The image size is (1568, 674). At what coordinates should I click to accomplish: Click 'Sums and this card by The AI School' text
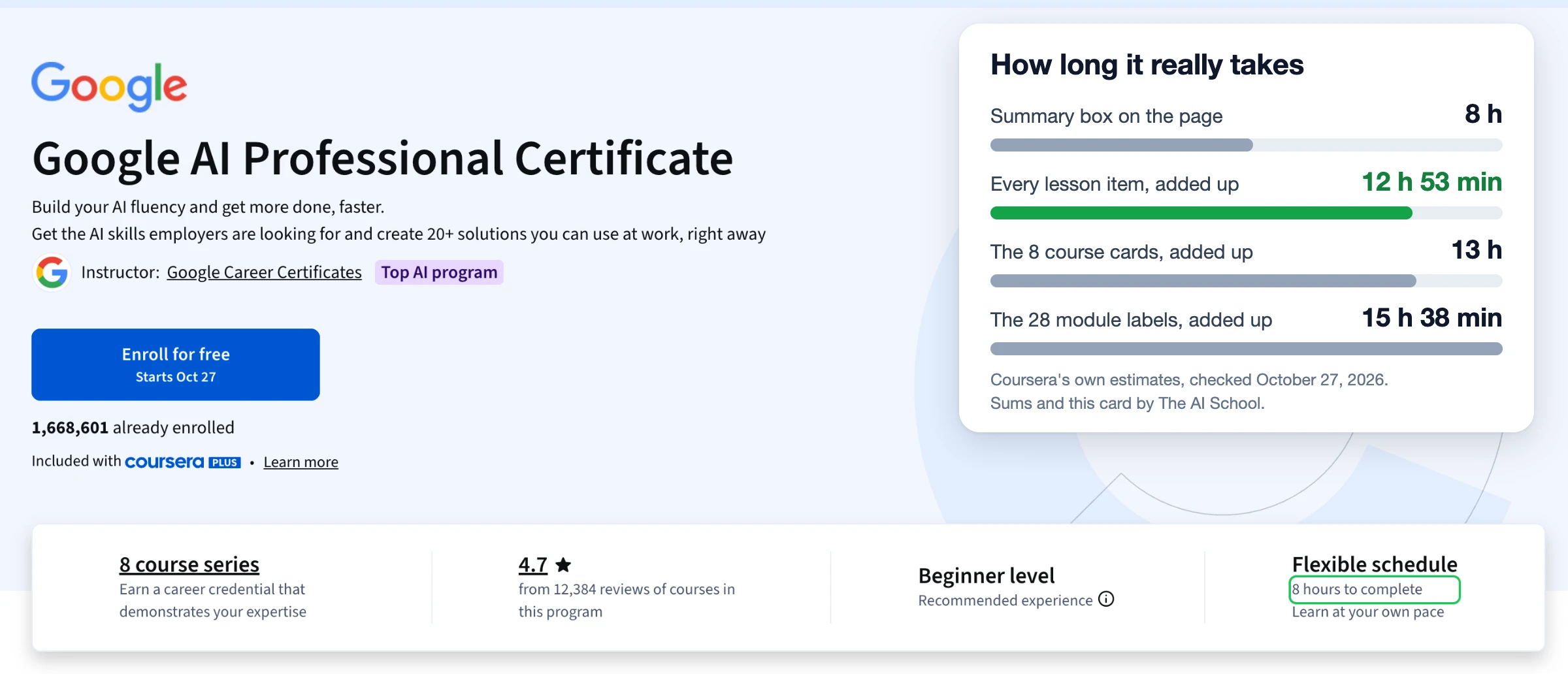(1128, 403)
